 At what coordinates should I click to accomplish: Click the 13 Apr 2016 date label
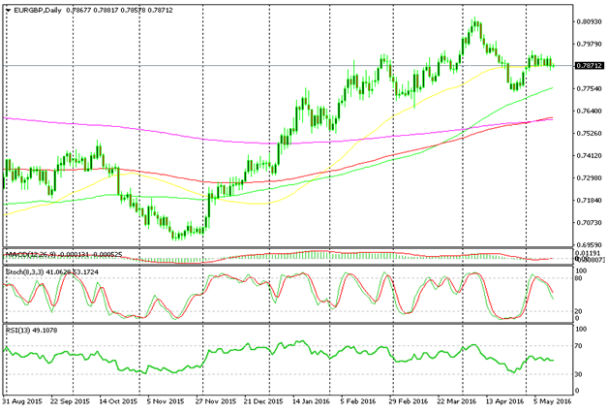[x=505, y=402]
